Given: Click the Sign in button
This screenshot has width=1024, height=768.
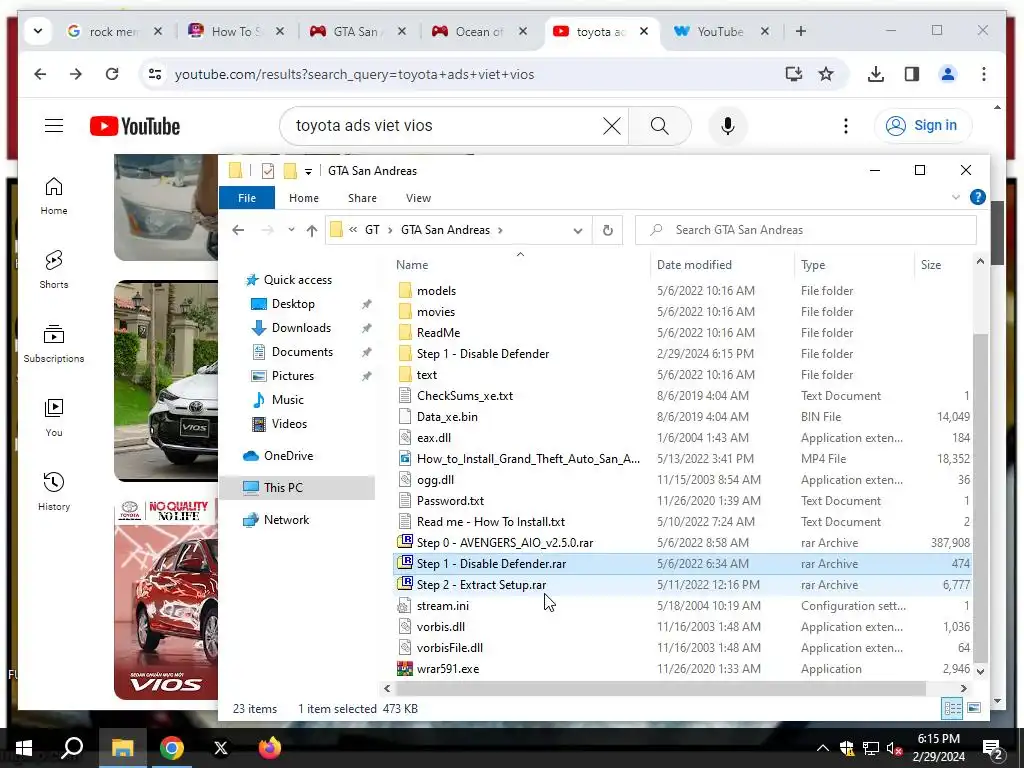Looking at the screenshot, I should pos(923,125).
